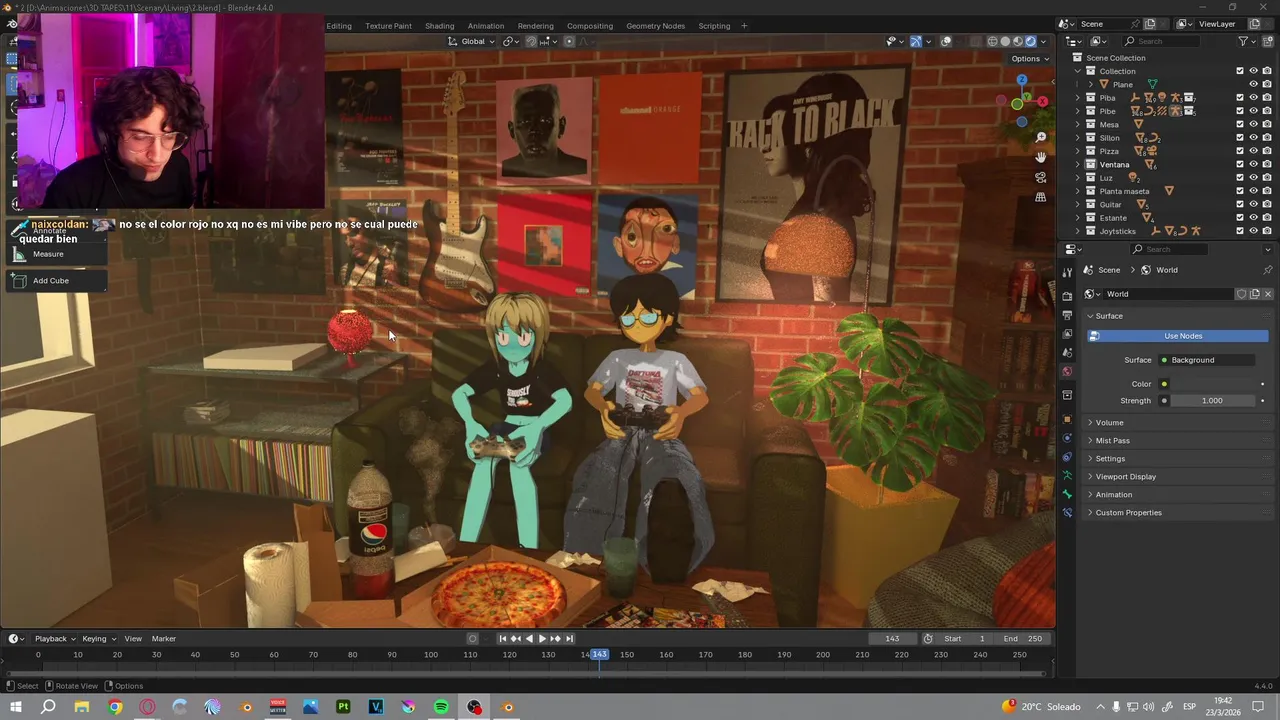
Task: Open the Outliner filter dropdown
Action: click(x=1247, y=41)
